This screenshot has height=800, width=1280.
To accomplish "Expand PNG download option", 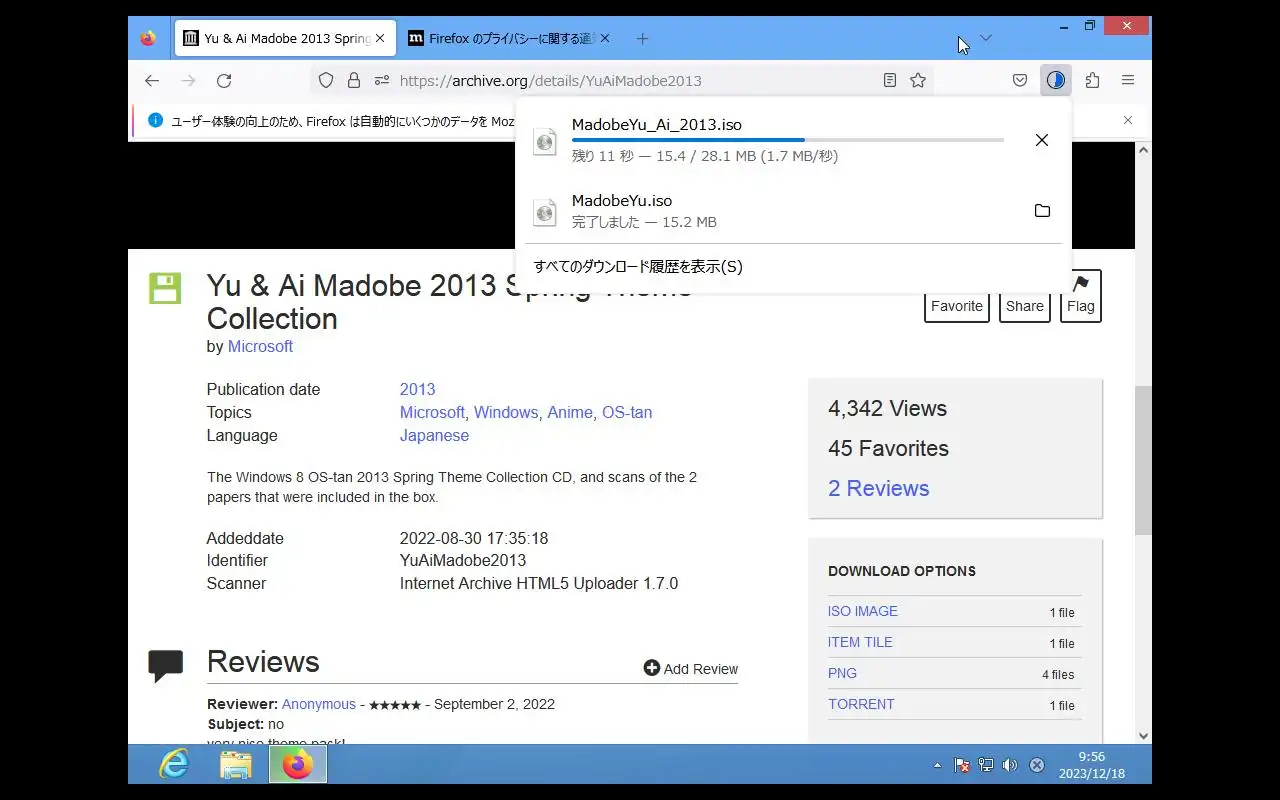I will (x=842, y=673).
